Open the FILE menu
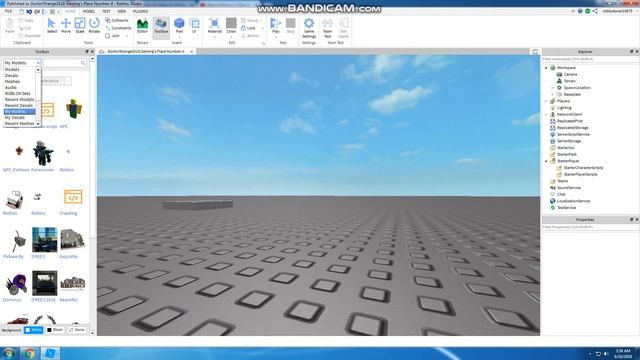640x360 pixels. tap(8, 11)
